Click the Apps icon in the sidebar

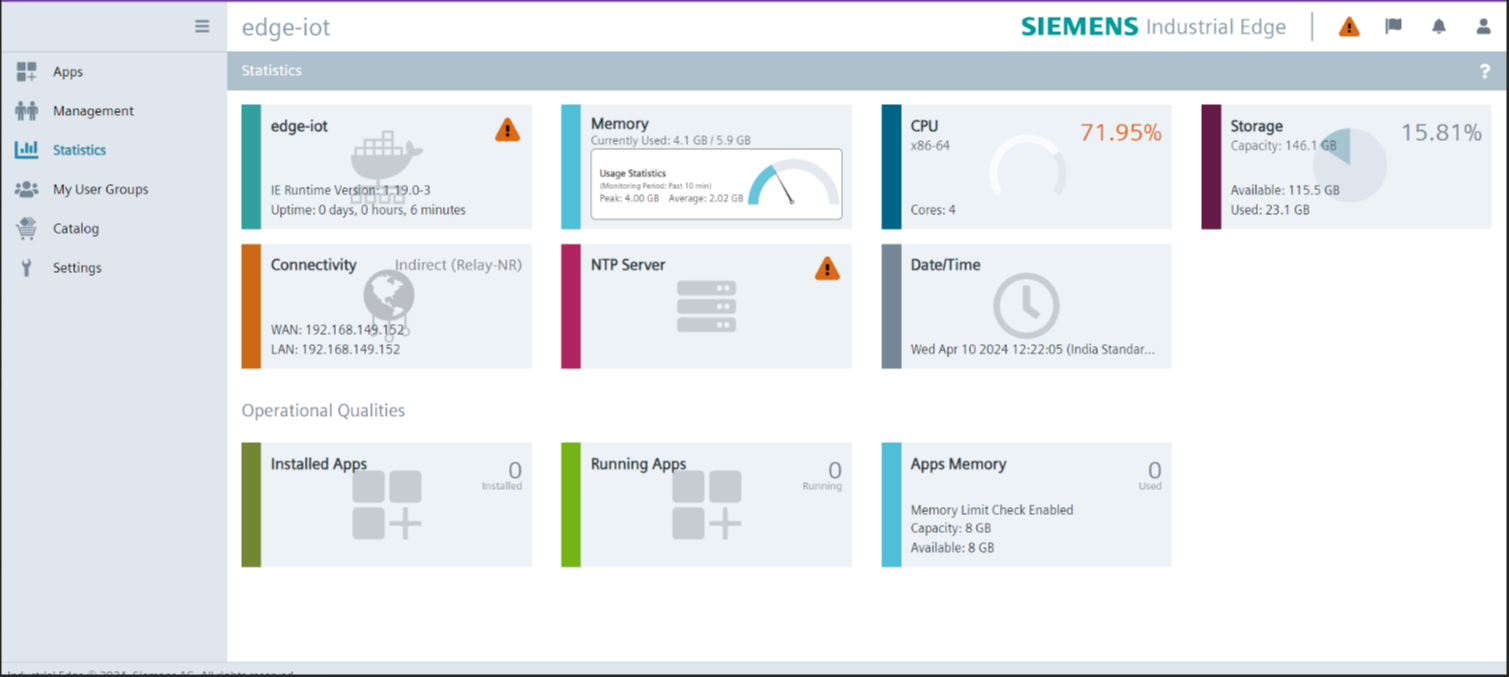[x=25, y=71]
